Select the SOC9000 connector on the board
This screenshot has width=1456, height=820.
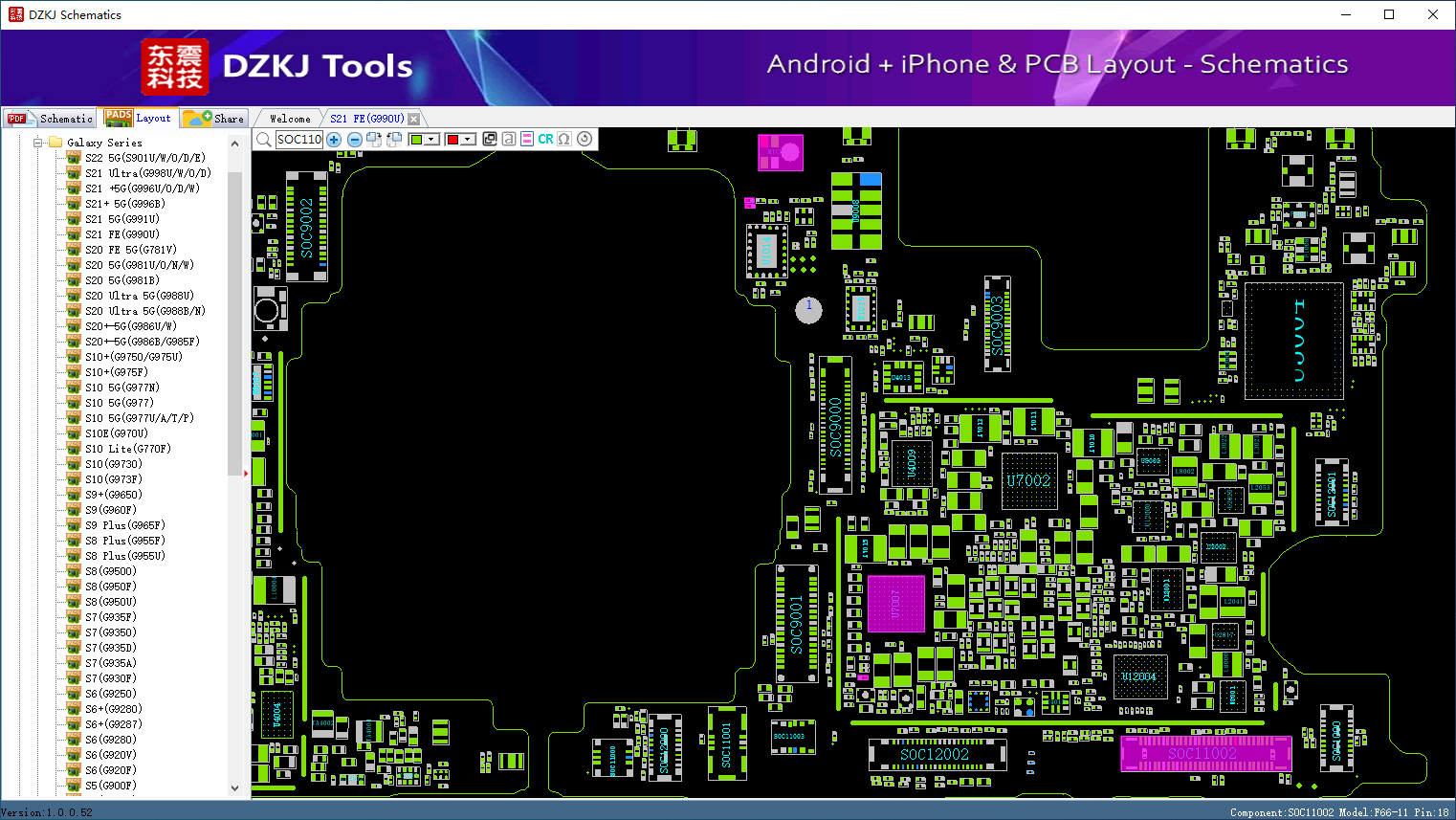[835, 425]
